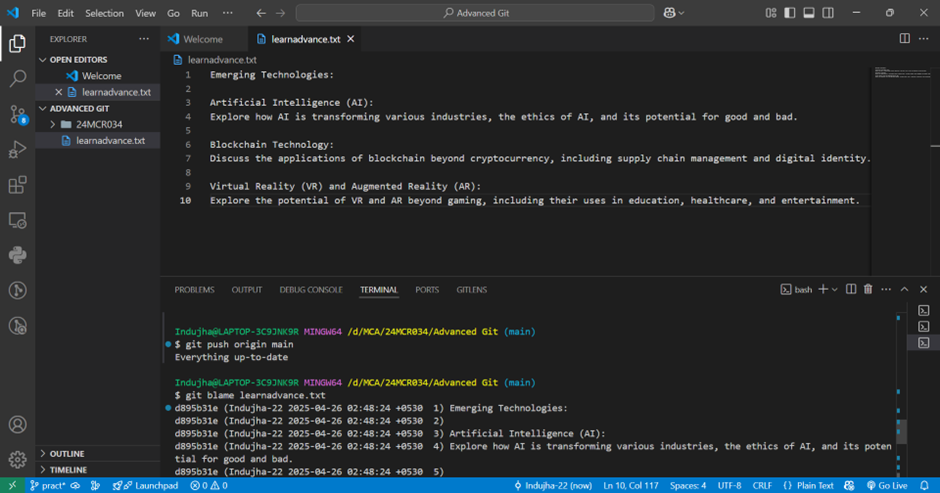Image resolution: width=940 pixels, height=493 pixels.
Task: Open Explorer Views and More Actions ellipsis
Action: tap(144, 39)
